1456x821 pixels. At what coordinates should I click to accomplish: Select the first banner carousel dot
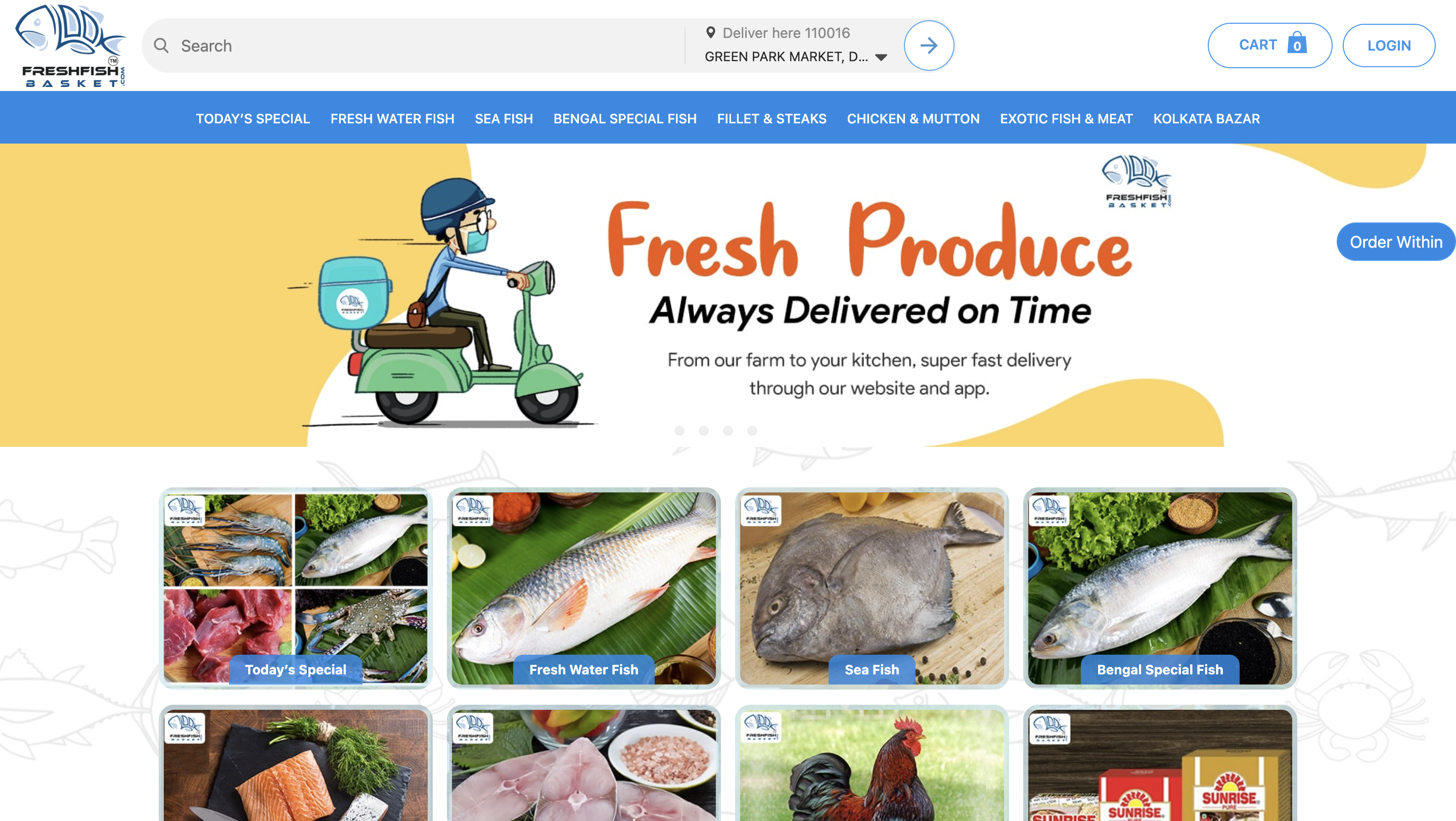pyautogui.click(x=679, y=431)
